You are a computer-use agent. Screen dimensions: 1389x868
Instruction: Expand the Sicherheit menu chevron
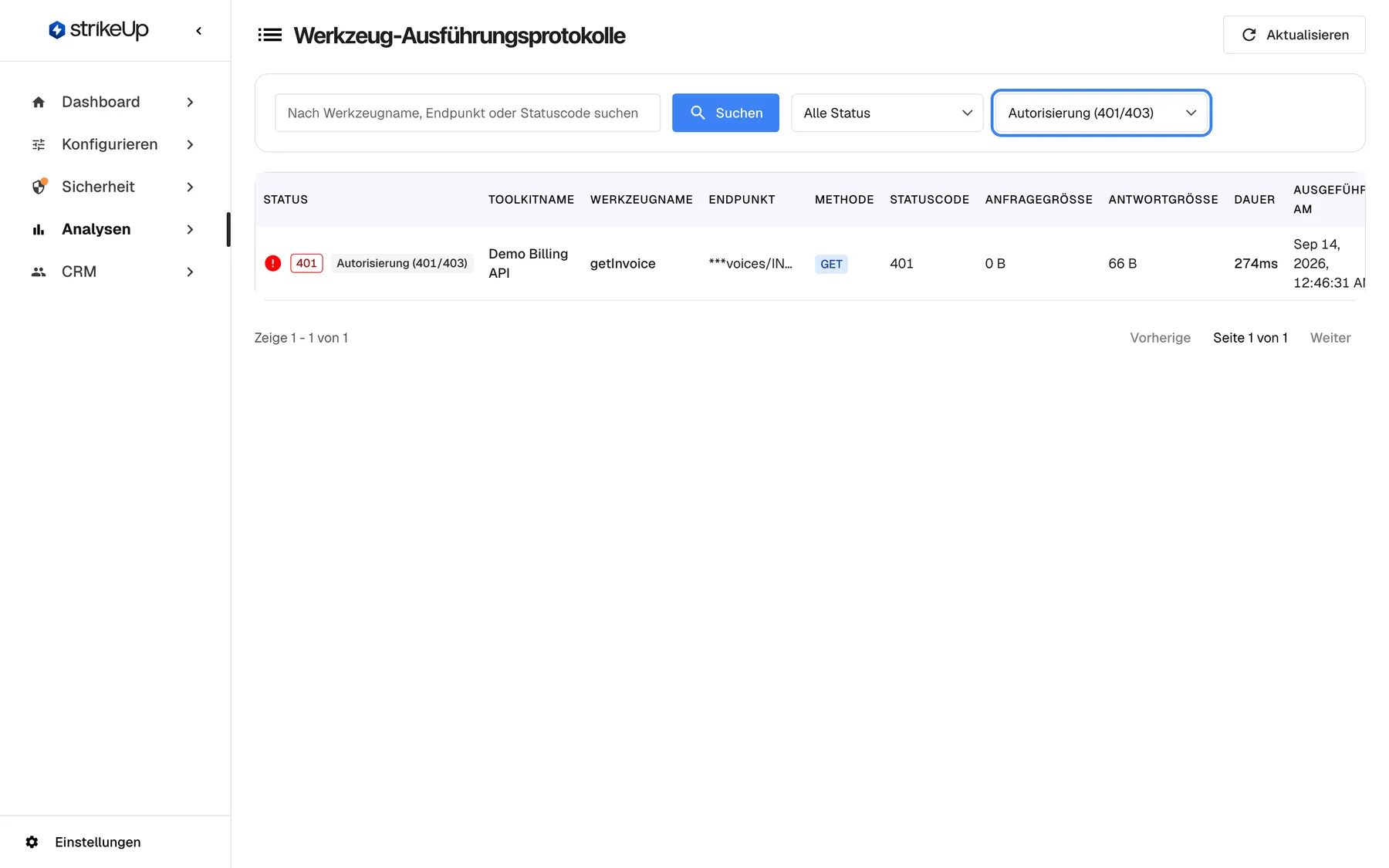pos(190,187)
